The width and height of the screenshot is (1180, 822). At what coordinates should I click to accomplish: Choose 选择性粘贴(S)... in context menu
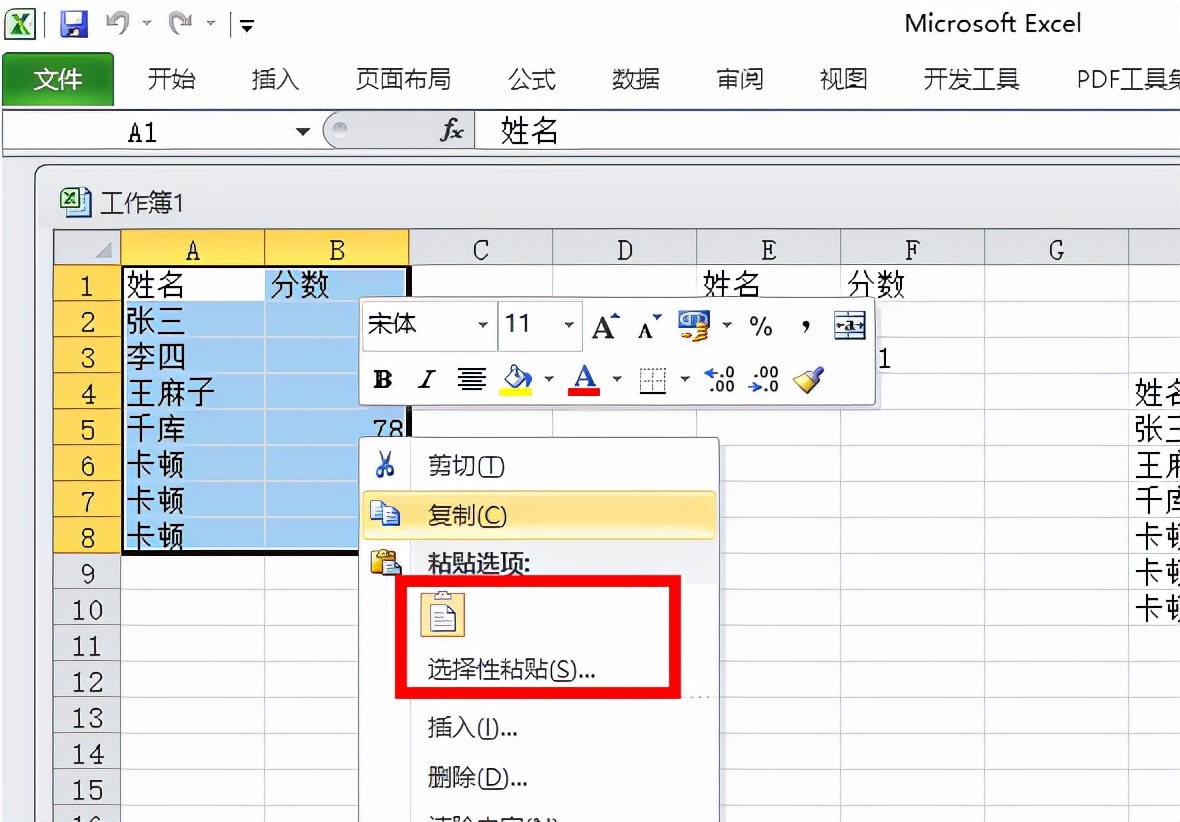point(512,670)
